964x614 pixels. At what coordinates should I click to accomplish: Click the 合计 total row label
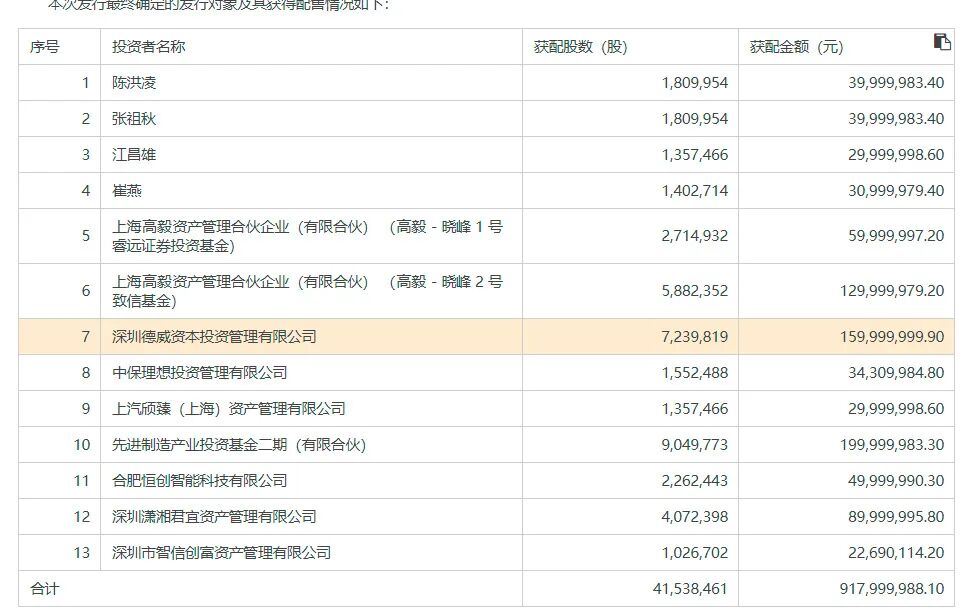(x=44, y=589)
